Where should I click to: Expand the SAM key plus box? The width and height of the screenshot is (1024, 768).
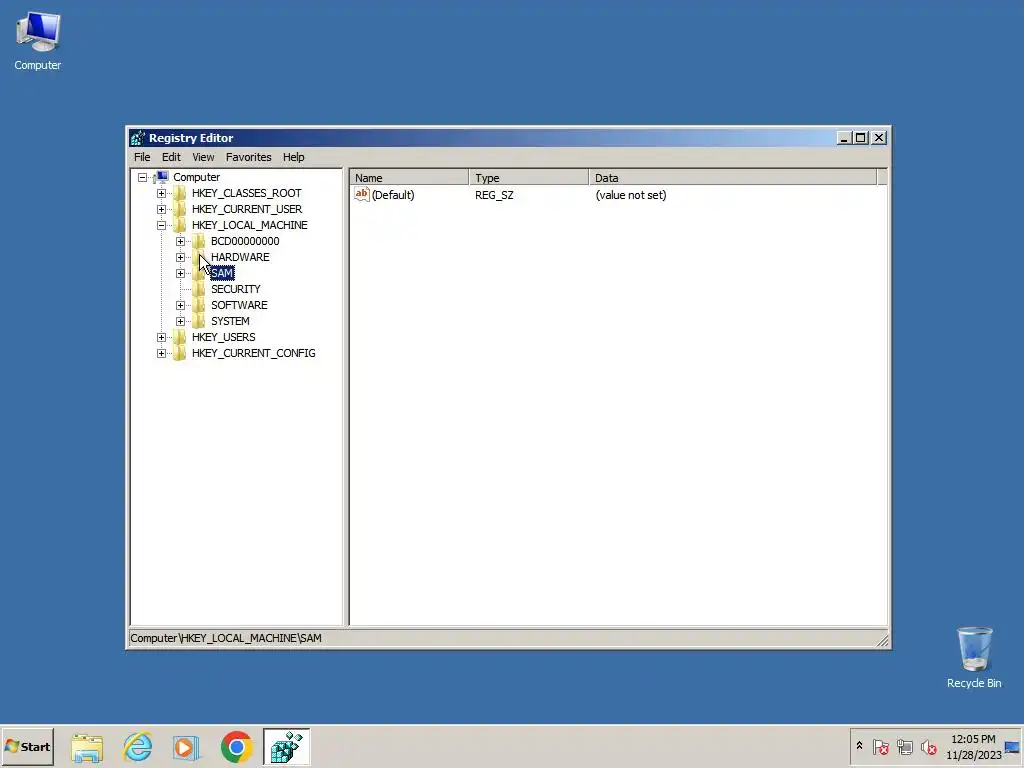tap(180, 273)
